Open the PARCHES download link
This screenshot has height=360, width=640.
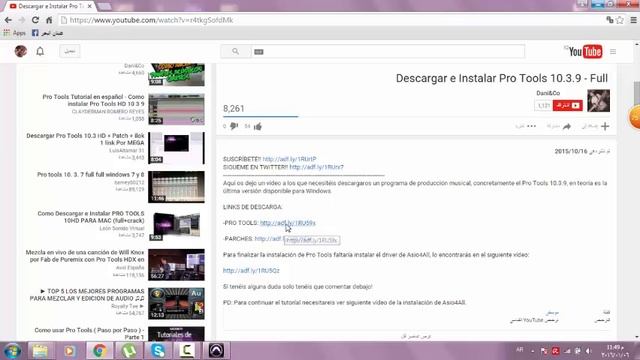269,239
